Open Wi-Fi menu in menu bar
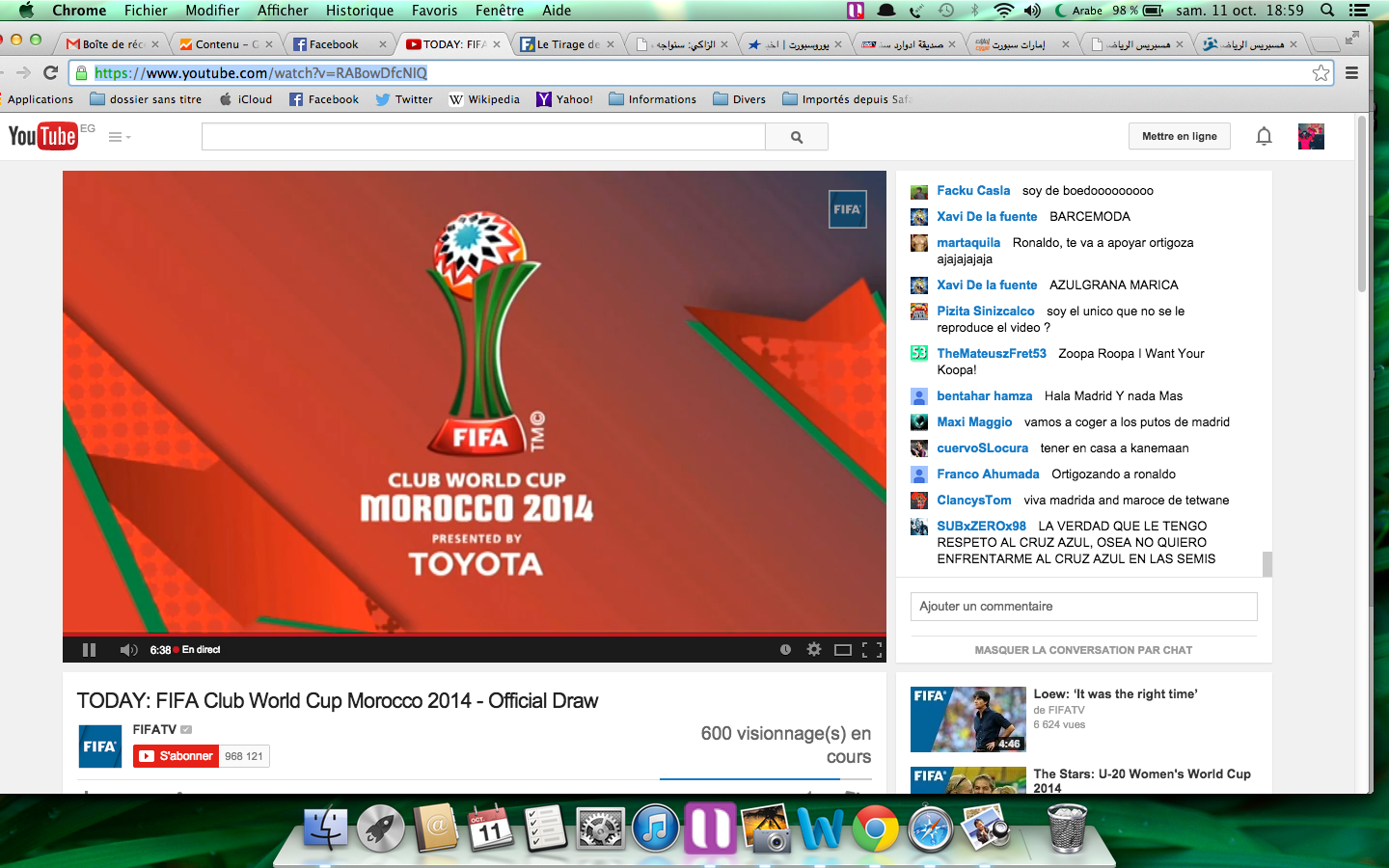 [x=1004, y=11]
